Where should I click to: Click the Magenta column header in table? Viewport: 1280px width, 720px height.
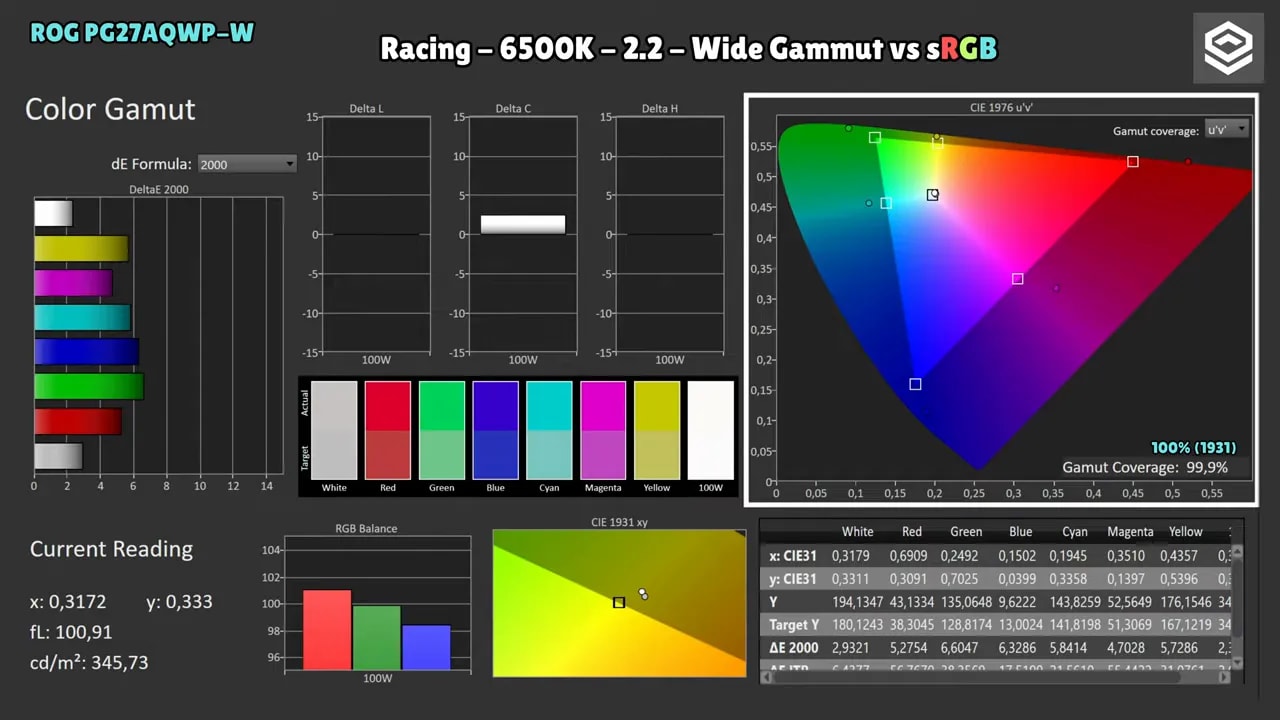[1130, 532]
